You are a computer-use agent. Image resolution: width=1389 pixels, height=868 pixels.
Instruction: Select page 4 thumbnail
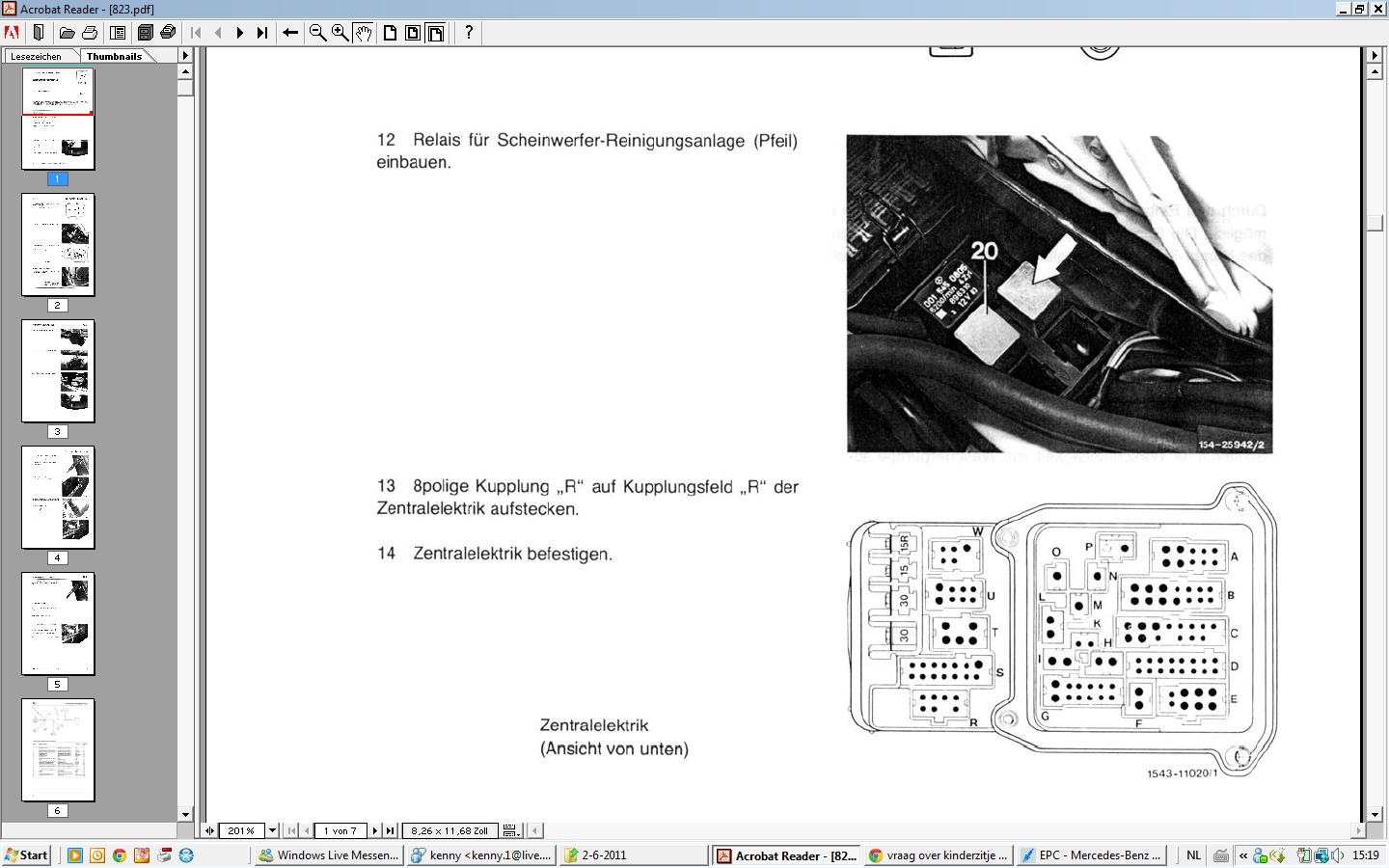click(x=58, y=498)
